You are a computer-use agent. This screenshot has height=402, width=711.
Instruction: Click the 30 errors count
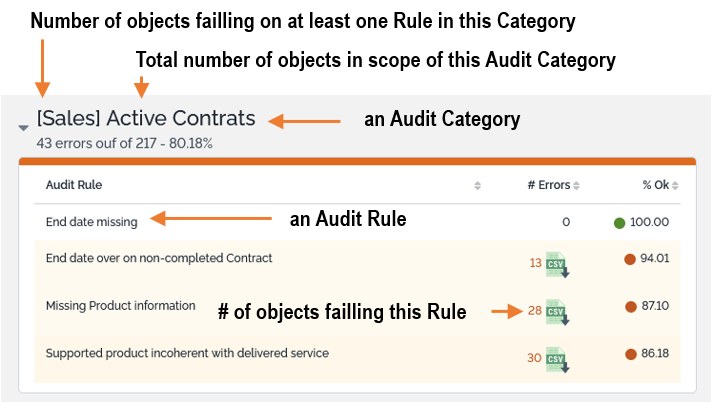pos(535,358)
